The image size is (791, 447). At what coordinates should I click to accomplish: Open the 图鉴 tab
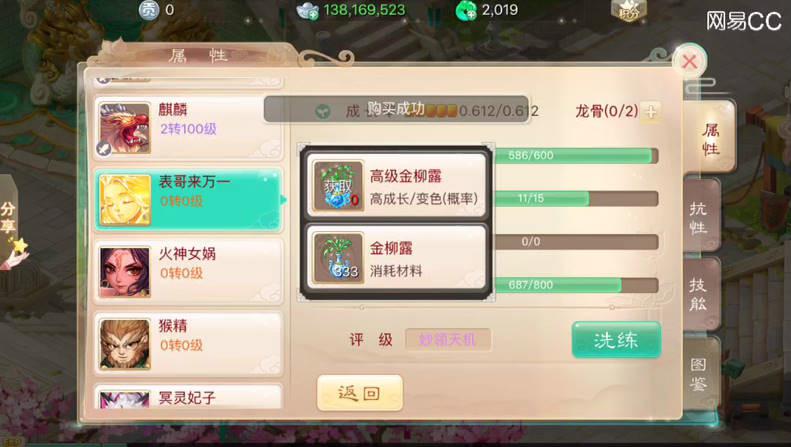pos(700,374)
